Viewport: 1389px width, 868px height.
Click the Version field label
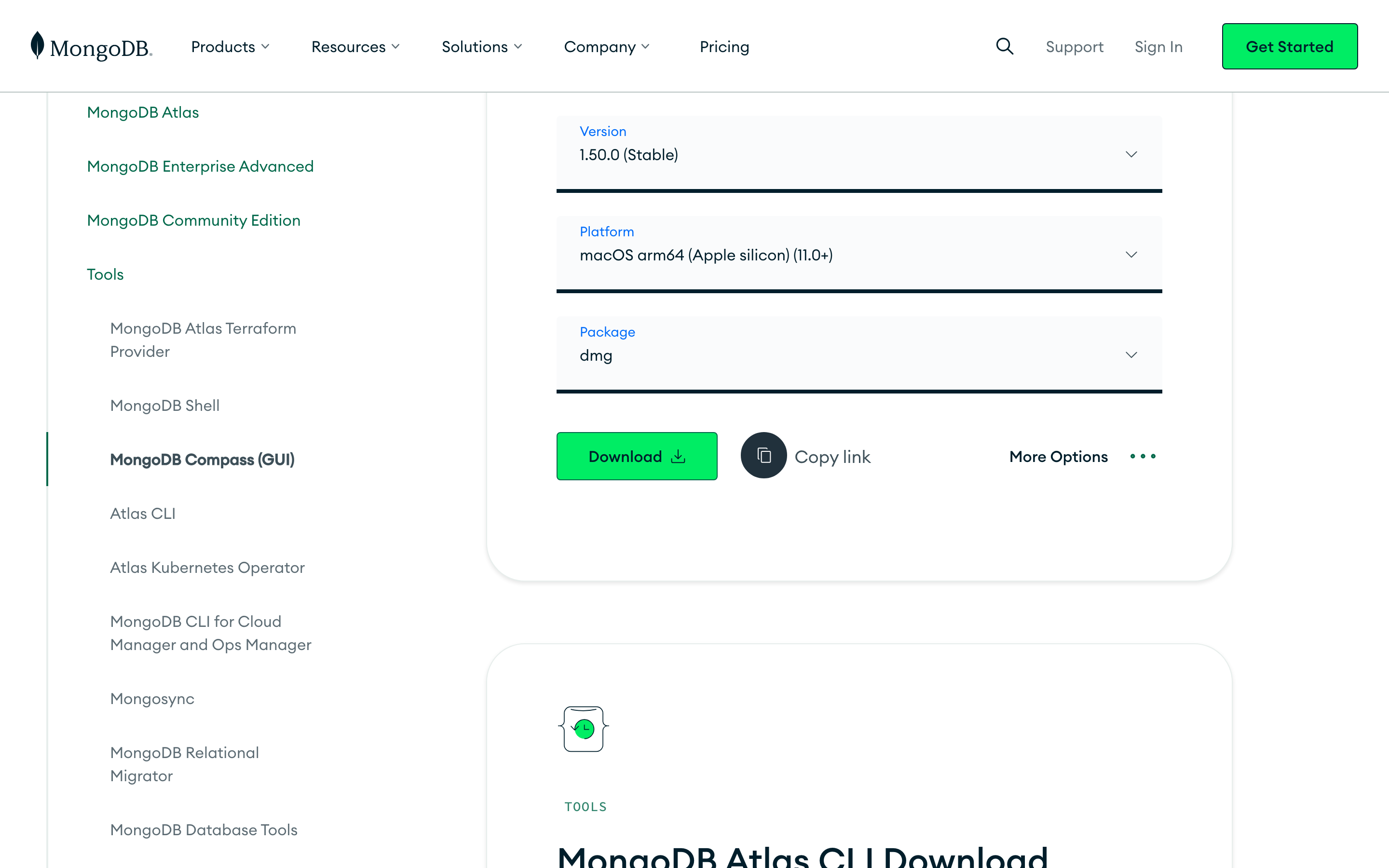click(603, 132)
